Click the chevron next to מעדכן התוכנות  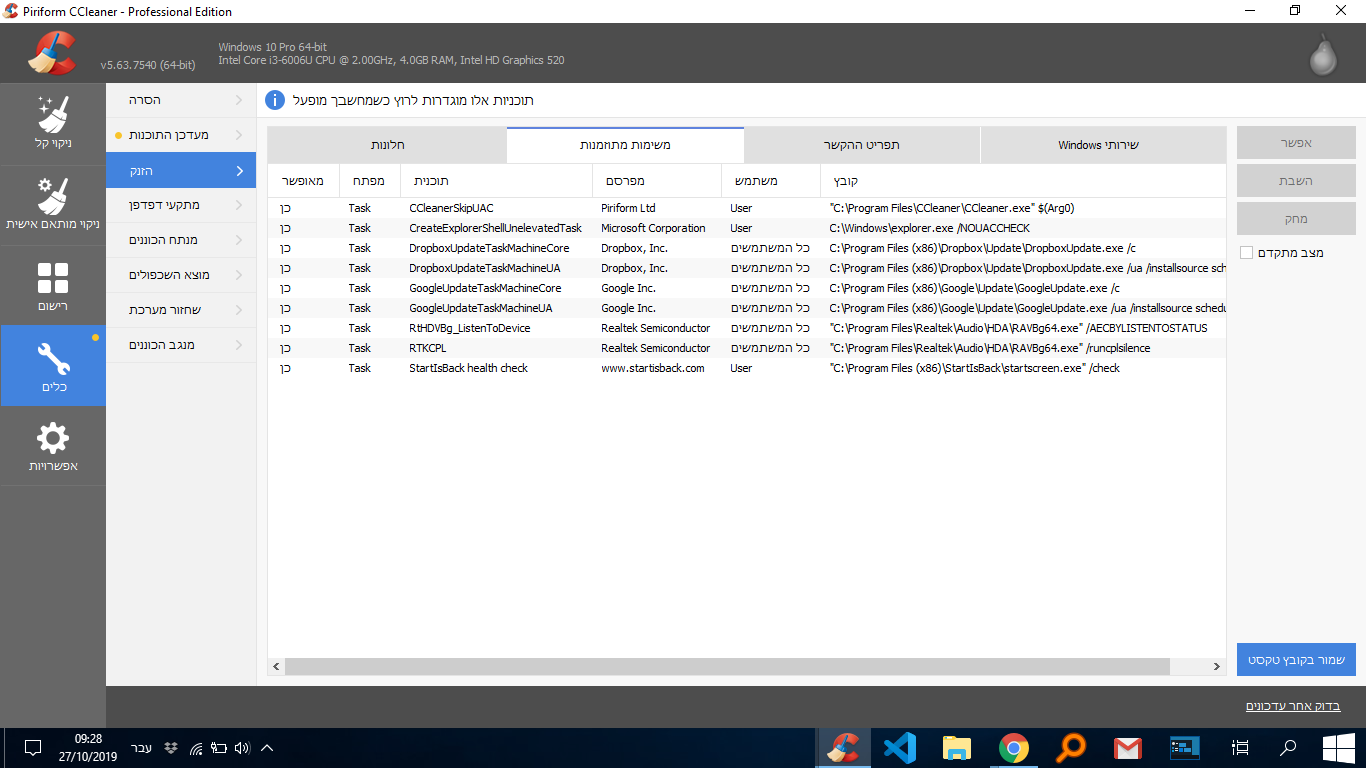[x=239, y=135]
